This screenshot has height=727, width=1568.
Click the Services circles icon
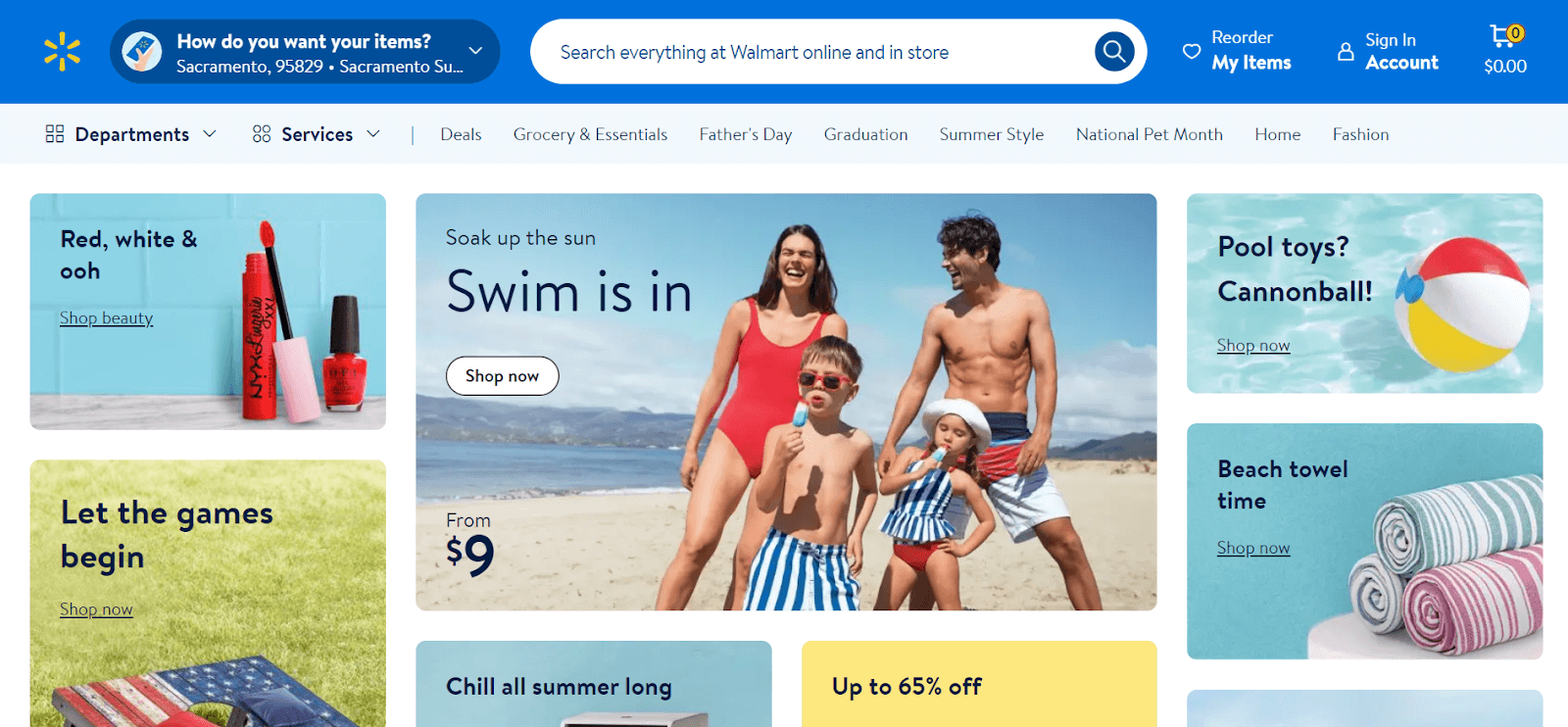pyautogui.click(x=262, y=134)
